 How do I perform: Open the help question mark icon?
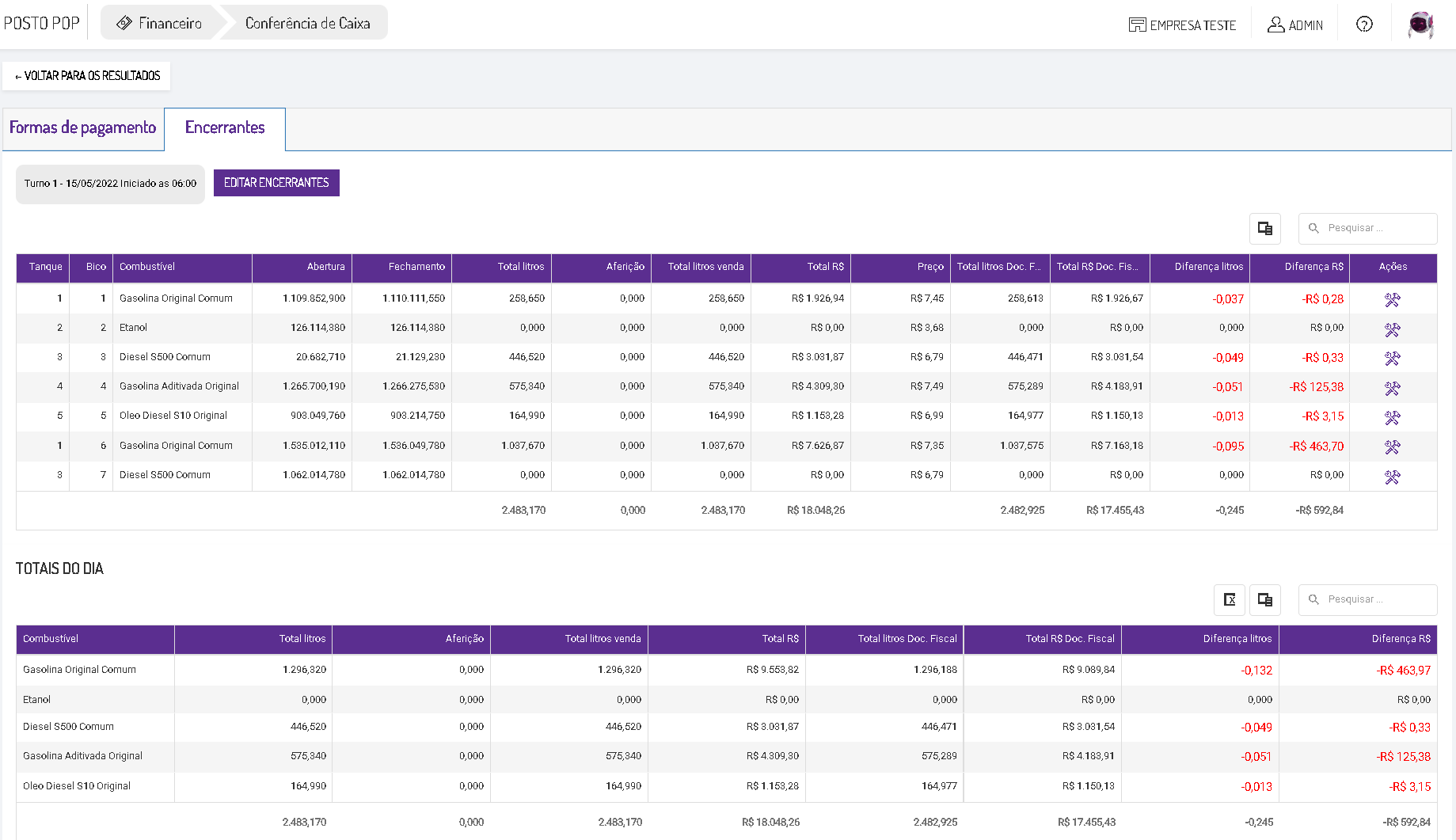pyautogui.click(x=1364, y=25)
